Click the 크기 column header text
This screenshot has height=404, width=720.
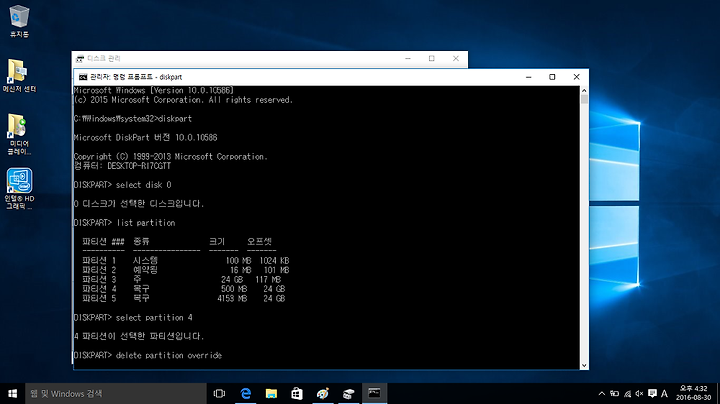click(217, 241)
